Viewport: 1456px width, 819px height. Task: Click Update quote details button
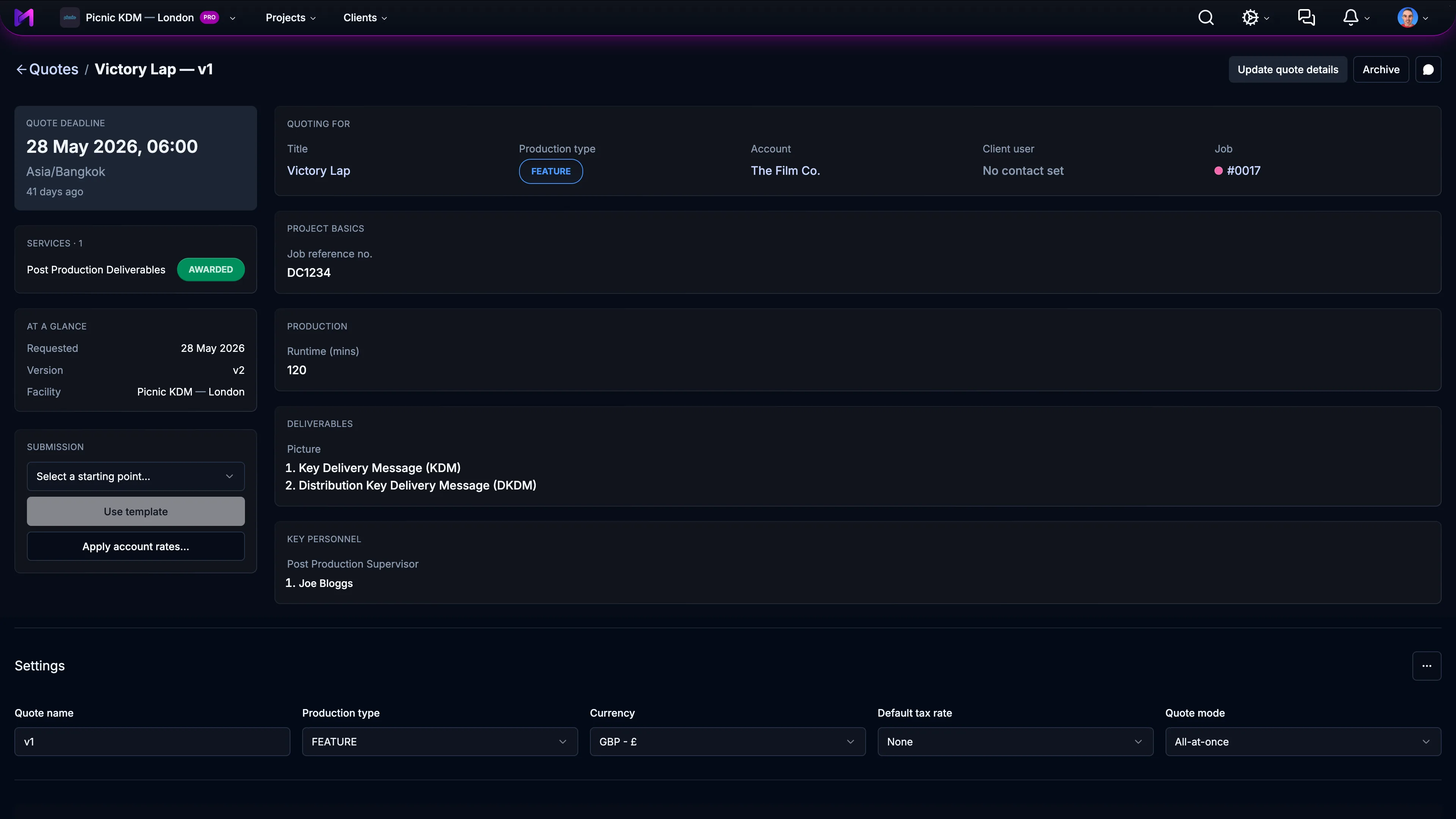(x=1288, y=69)
